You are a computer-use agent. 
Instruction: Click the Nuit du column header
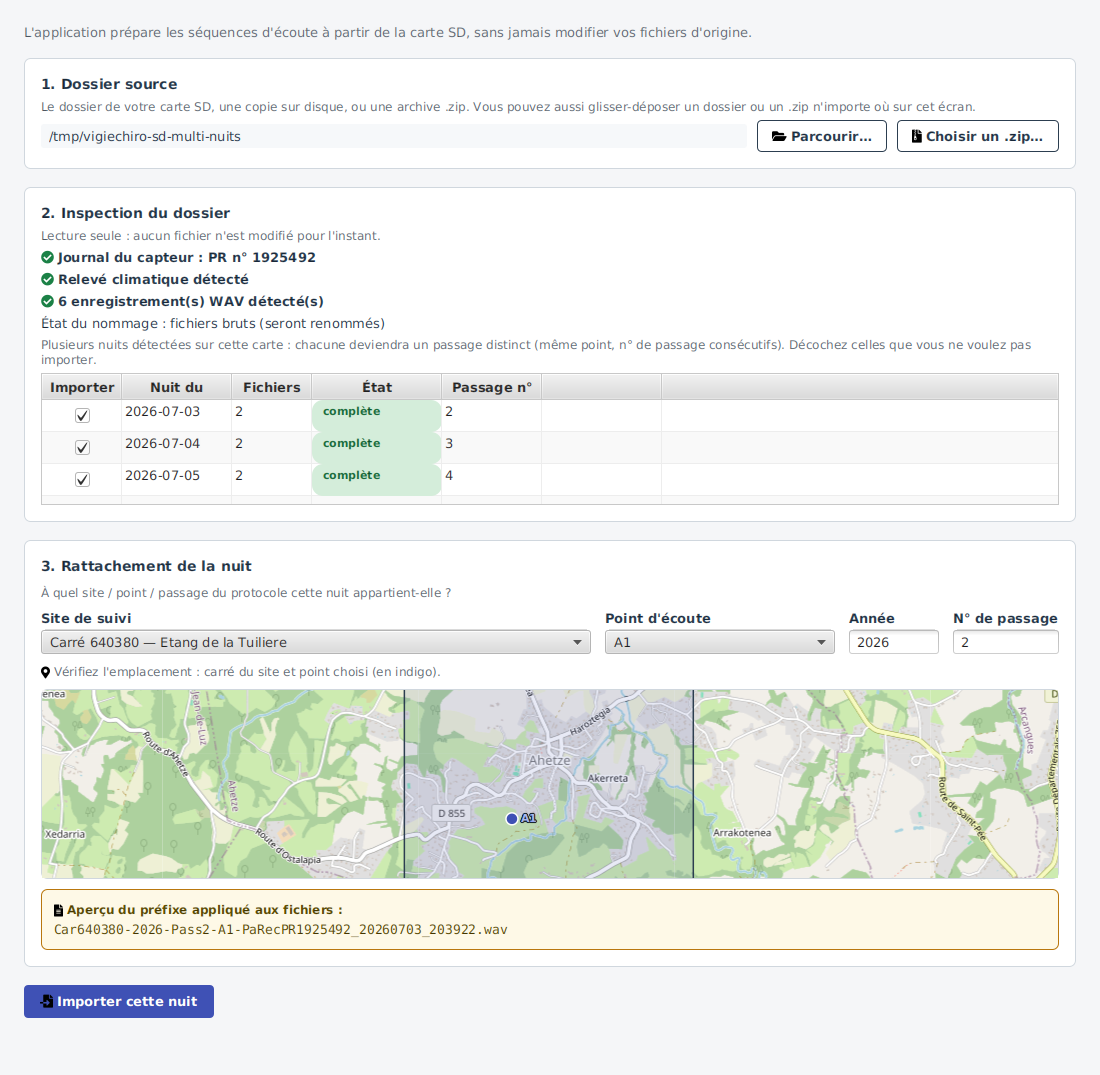(177, 387)
